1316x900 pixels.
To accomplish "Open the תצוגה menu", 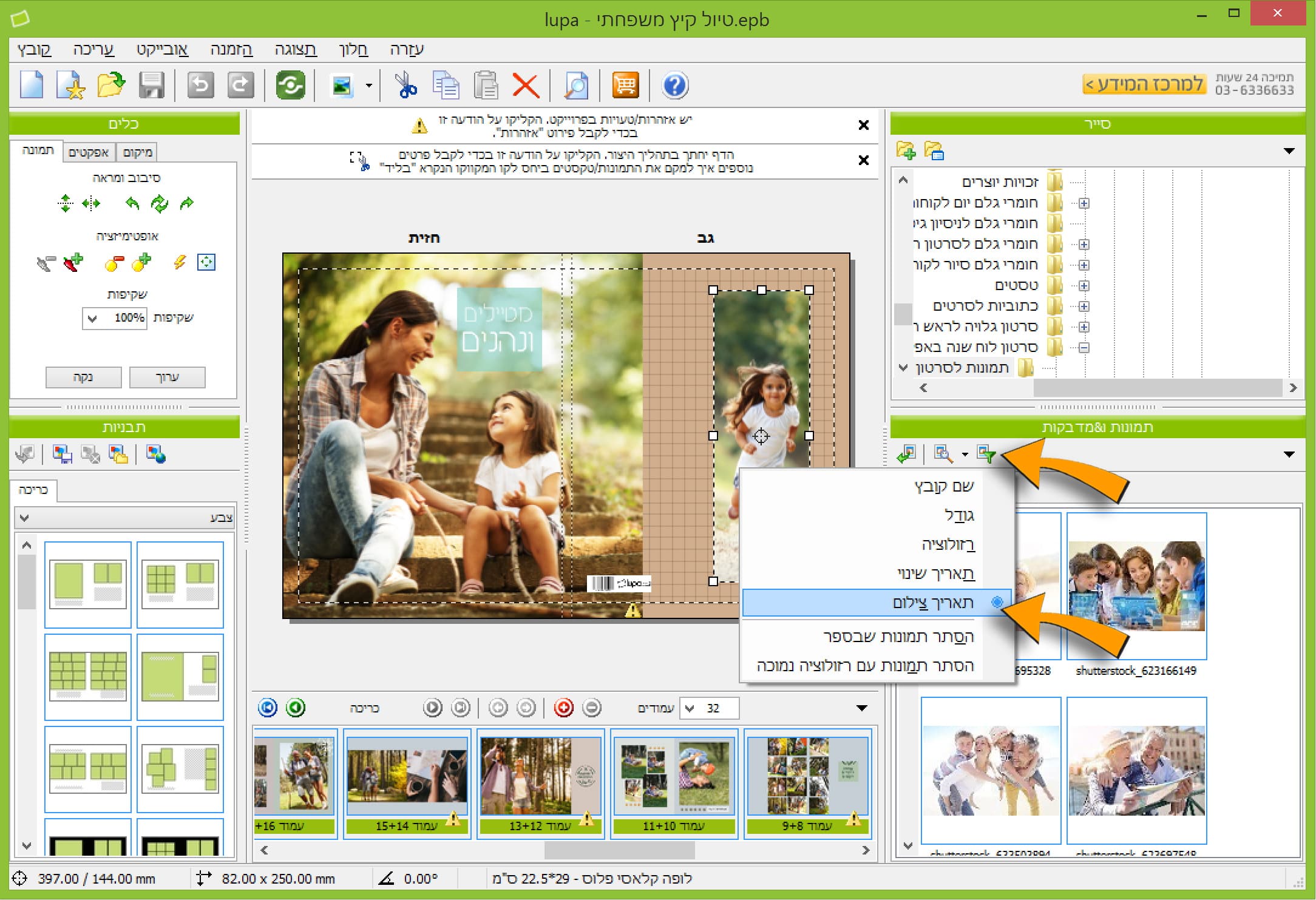I will pos(295,50).
